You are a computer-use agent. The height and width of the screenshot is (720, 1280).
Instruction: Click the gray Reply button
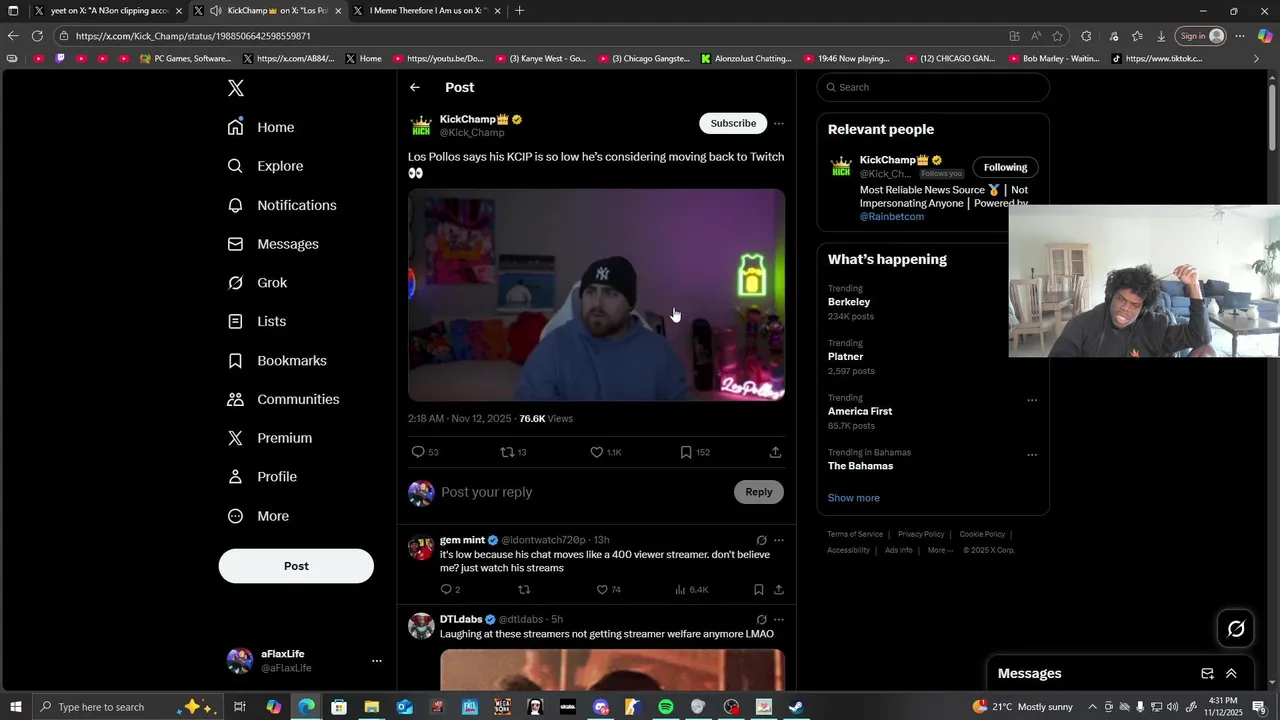(x=759, y=492)
